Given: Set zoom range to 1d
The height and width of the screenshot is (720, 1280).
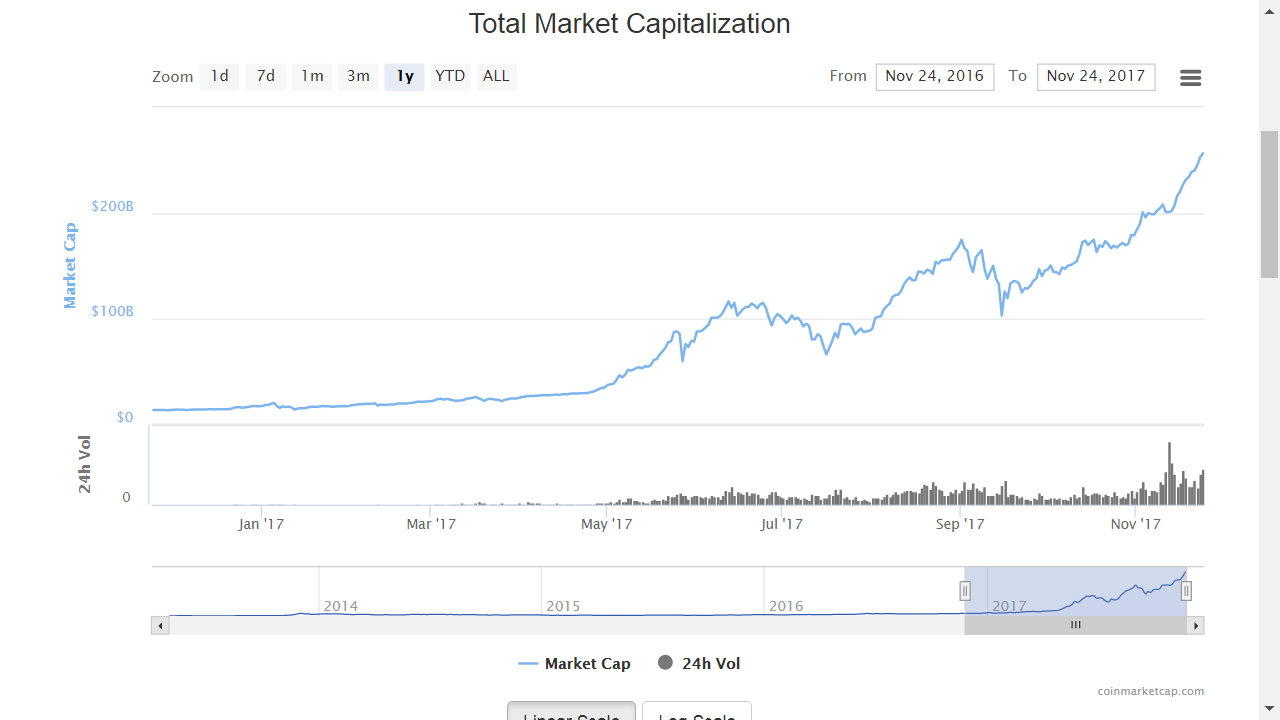Looking at the screenshot, I should coord(220,77).
